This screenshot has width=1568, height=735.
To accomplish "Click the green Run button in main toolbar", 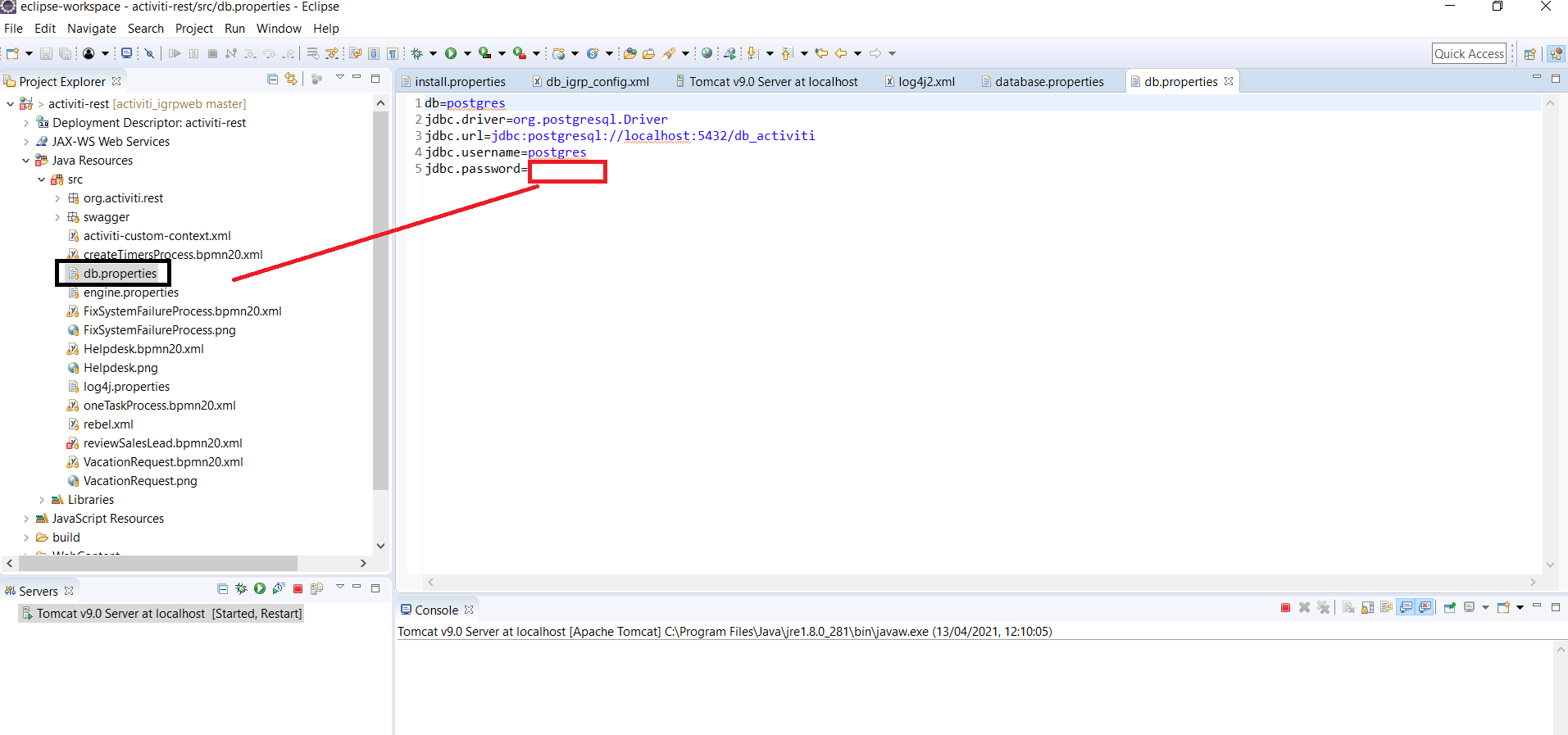I will (x=451, y=54).
